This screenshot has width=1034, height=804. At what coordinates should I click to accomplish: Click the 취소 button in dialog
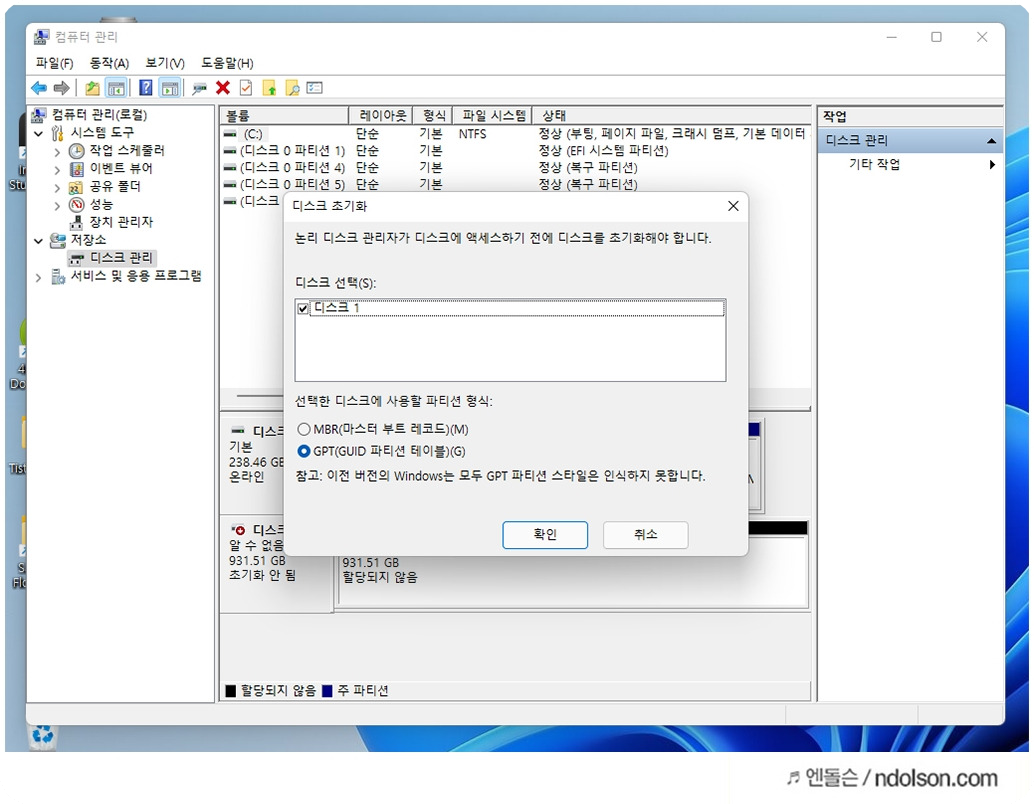point(646,535)
